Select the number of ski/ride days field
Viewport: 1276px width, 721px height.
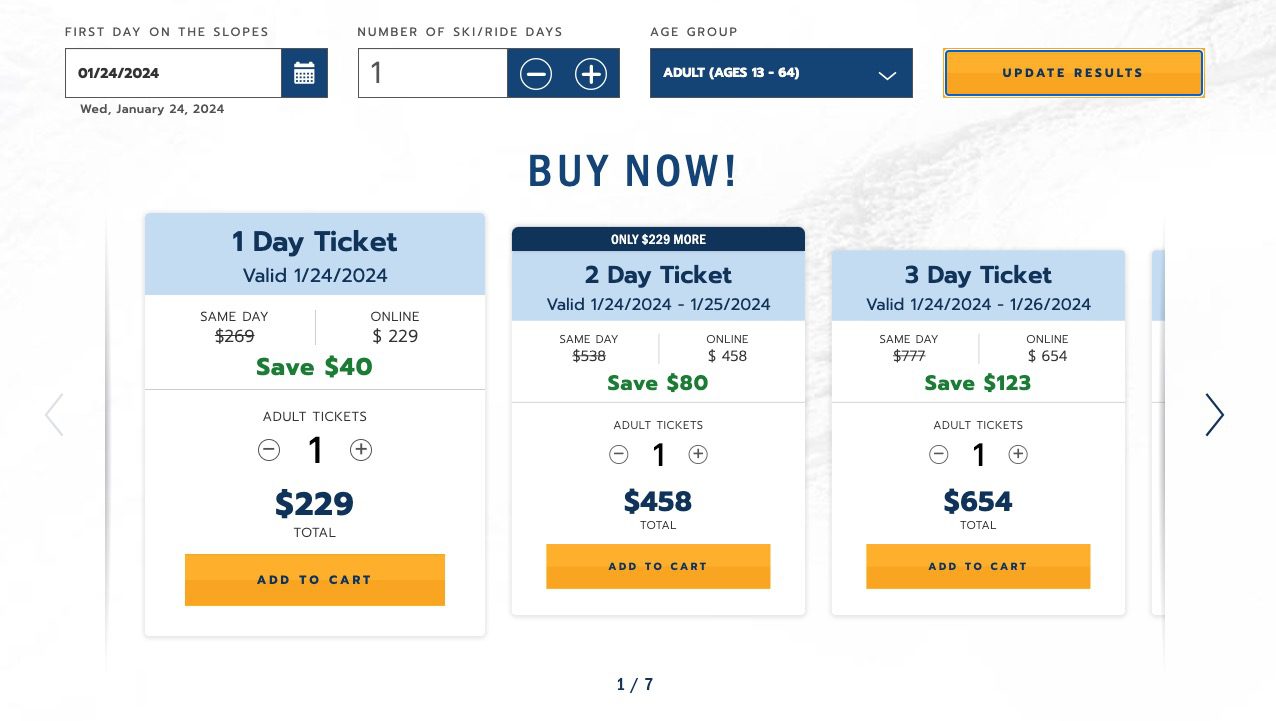pyautogui.click(x=432, y=73)
